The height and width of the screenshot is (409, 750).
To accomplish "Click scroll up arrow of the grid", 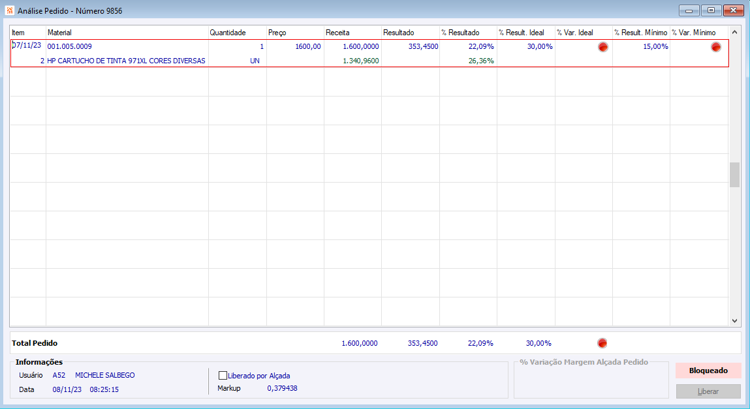I will coord(734,32).
